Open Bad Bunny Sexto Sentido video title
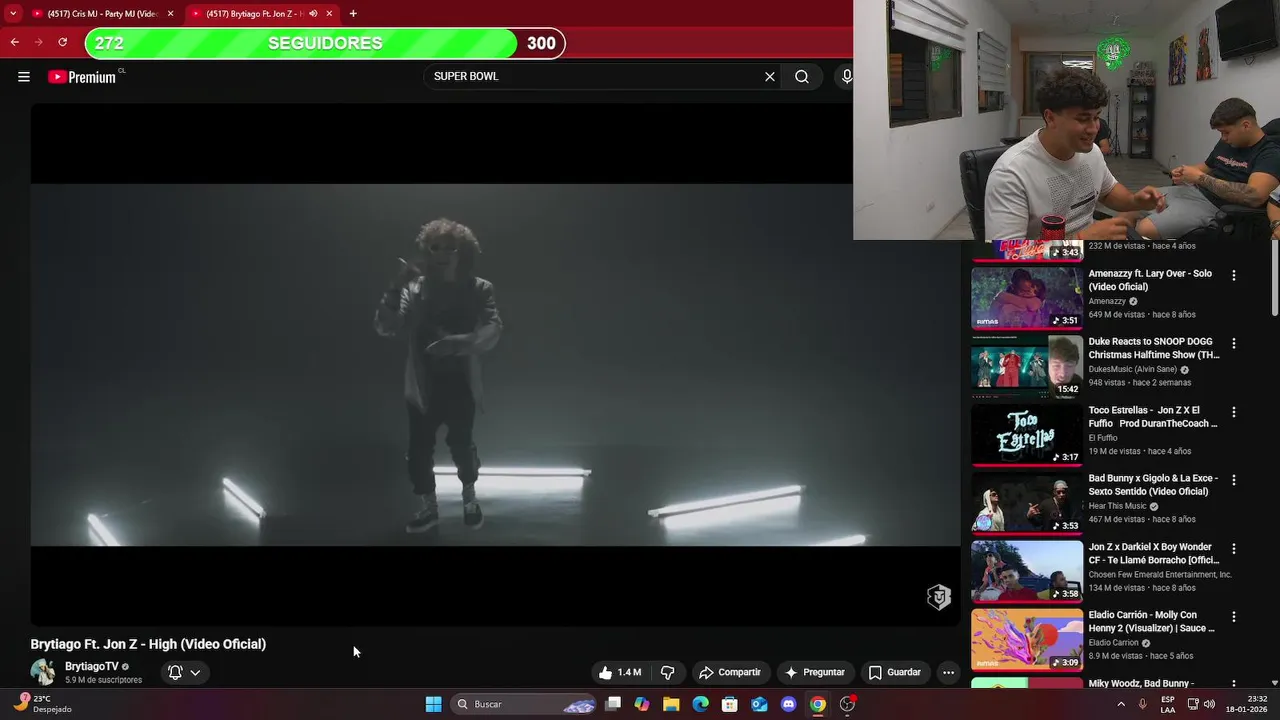The image size is (1280, 720). [1153, 485]
